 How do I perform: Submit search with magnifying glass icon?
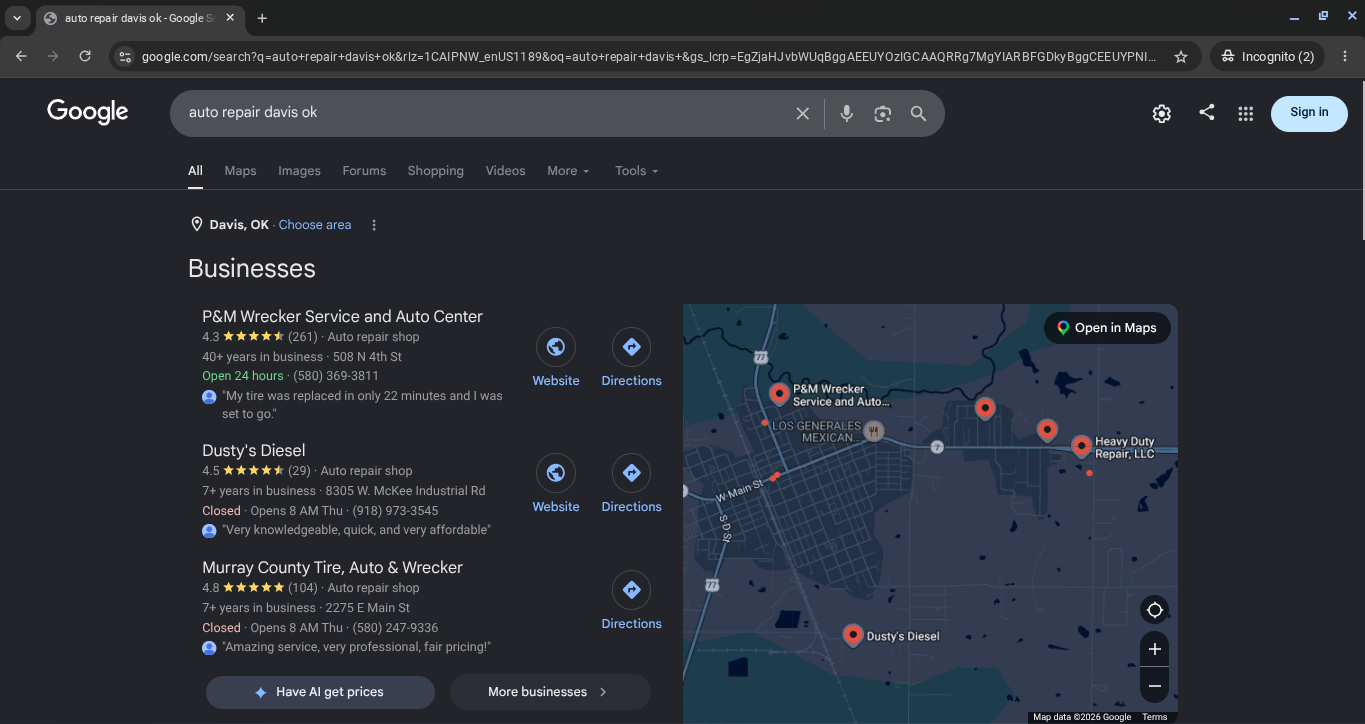918,114
